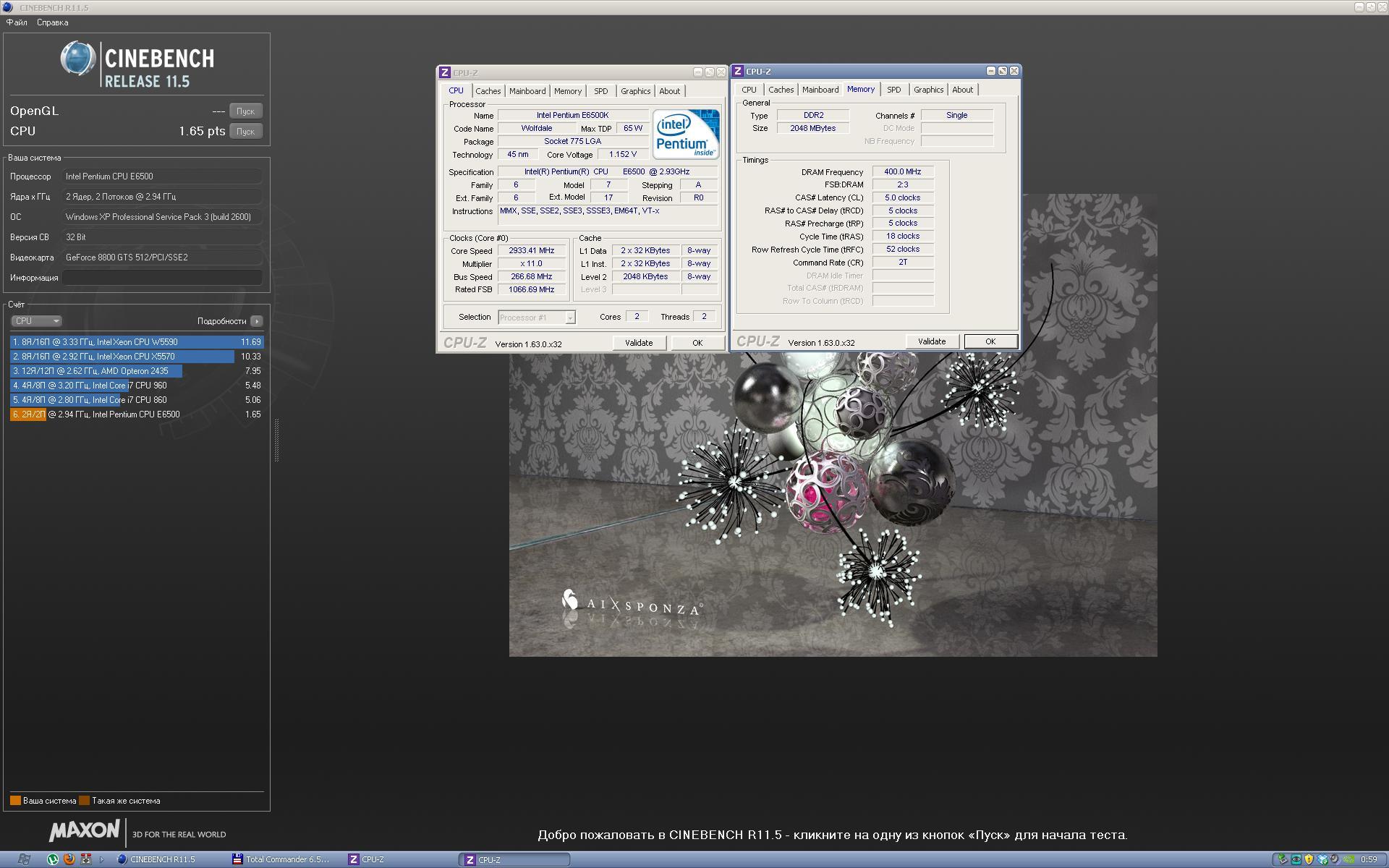Viewport: 1389px width, 868px height.
Task: Expand hidden quick launch items arrow
Action: (101, 859)
